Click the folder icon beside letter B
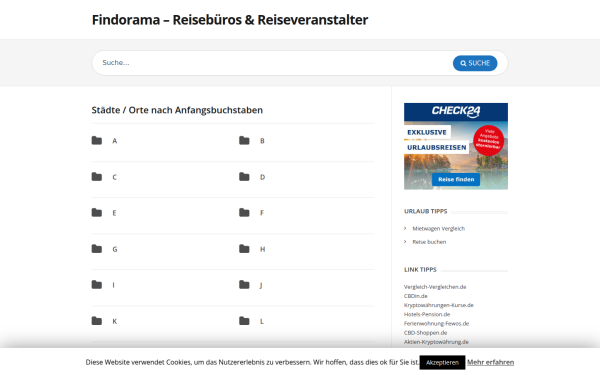 coord(244,140)
